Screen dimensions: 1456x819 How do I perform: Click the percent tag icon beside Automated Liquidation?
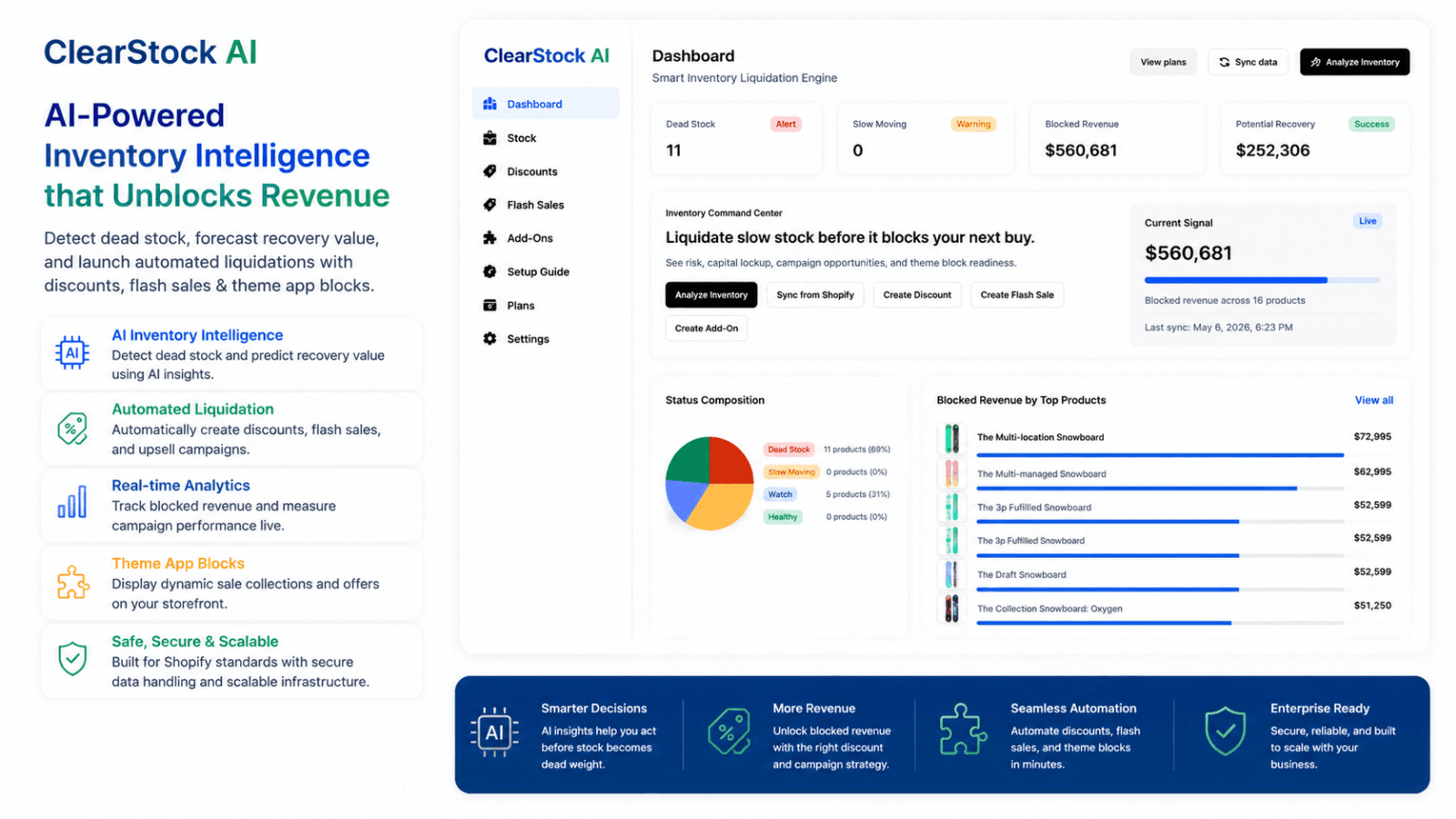click(72, 428)
